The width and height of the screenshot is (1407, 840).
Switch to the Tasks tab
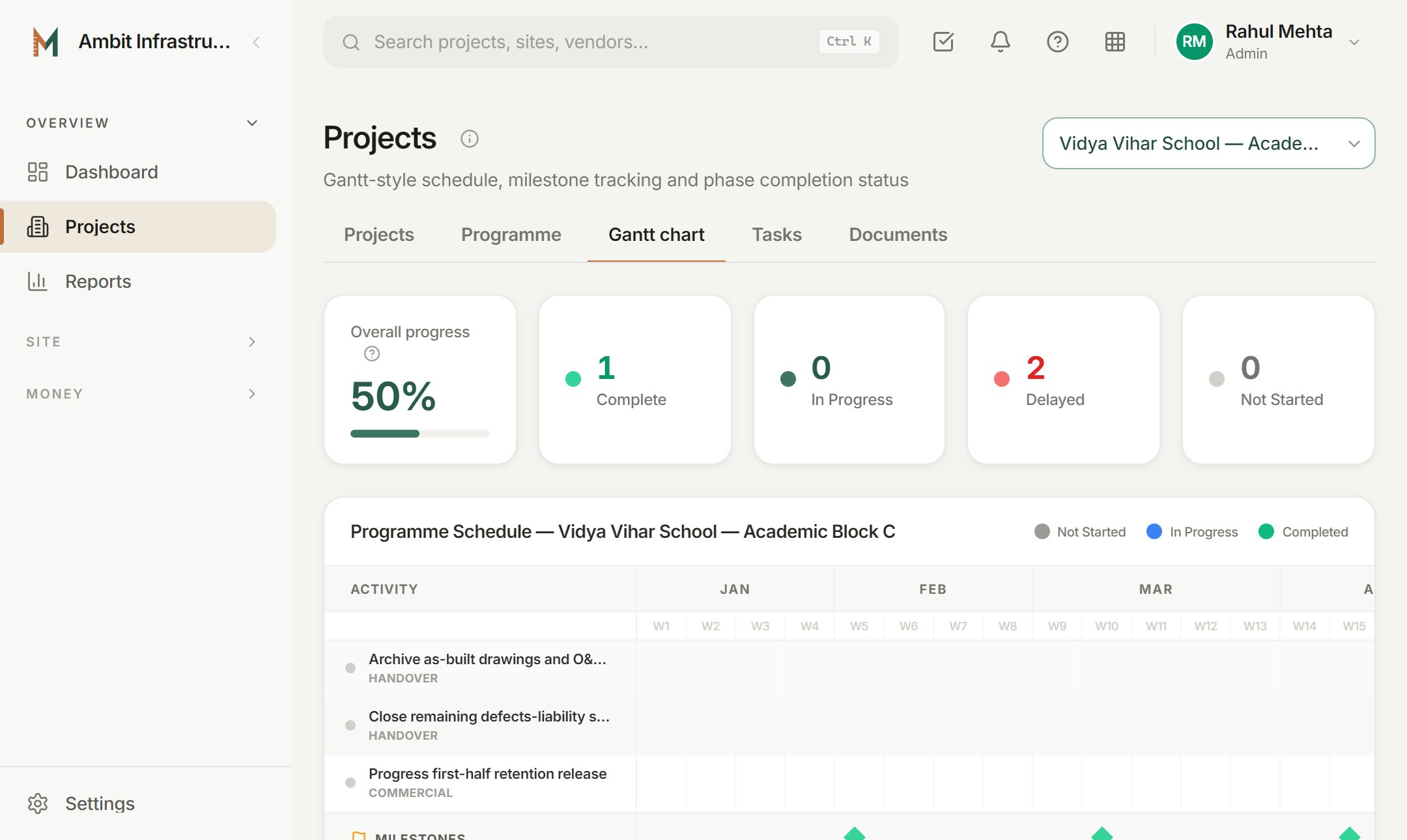coord(777,234)
